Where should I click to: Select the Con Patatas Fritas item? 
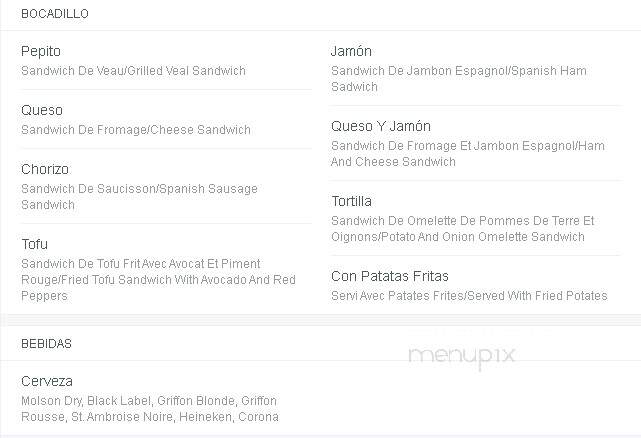click(x=390, y=276)
